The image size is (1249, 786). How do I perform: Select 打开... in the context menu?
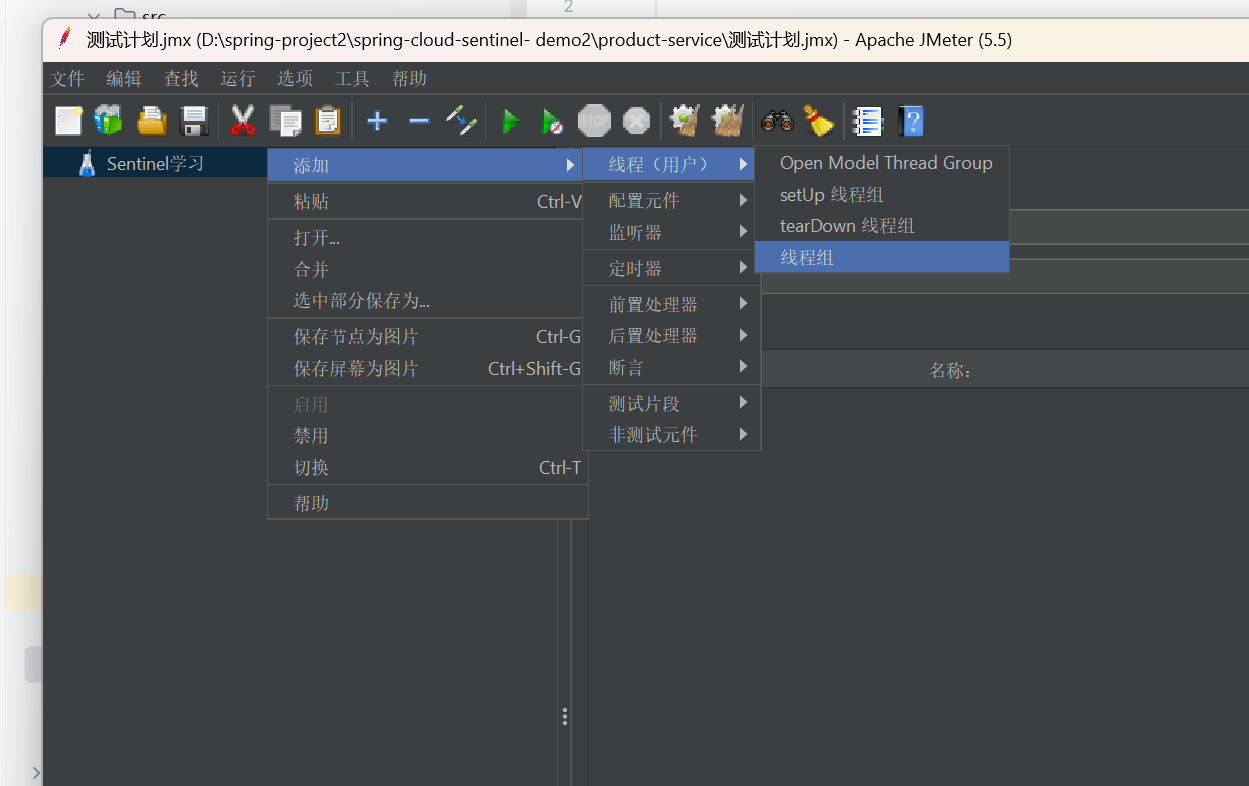click(427, 238)
